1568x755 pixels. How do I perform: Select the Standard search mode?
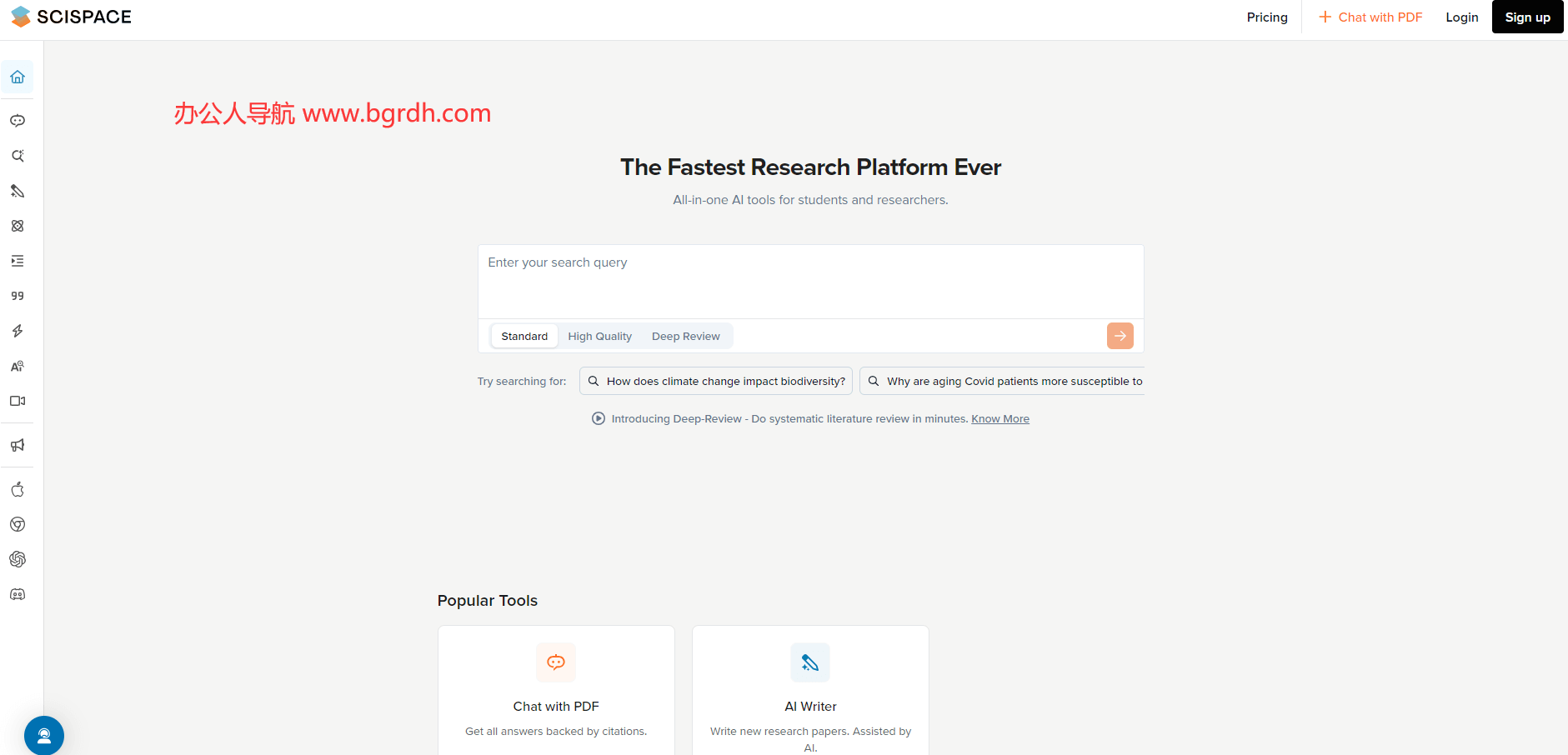[524, 336]
